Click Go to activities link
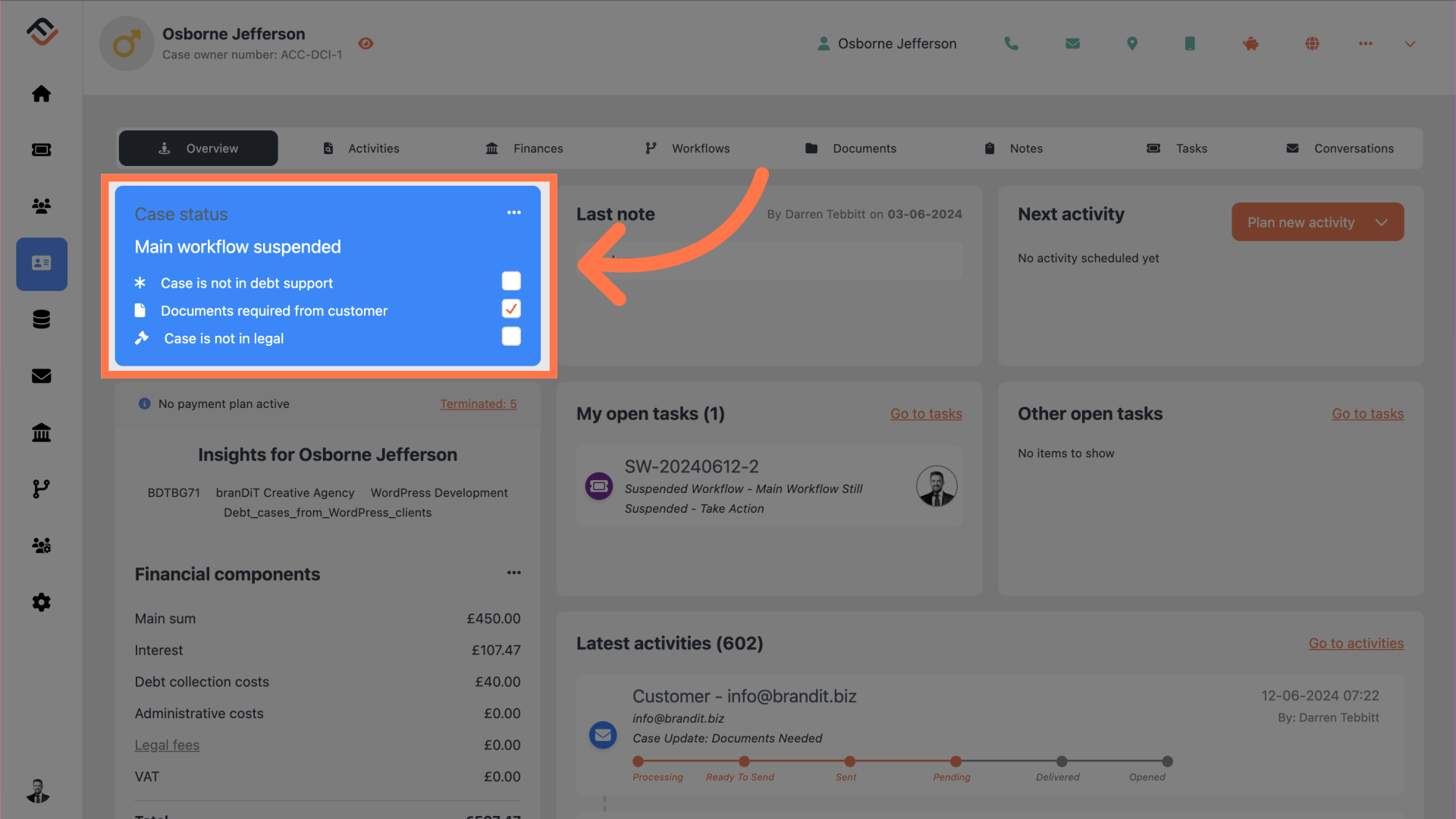 (1356, 642)
